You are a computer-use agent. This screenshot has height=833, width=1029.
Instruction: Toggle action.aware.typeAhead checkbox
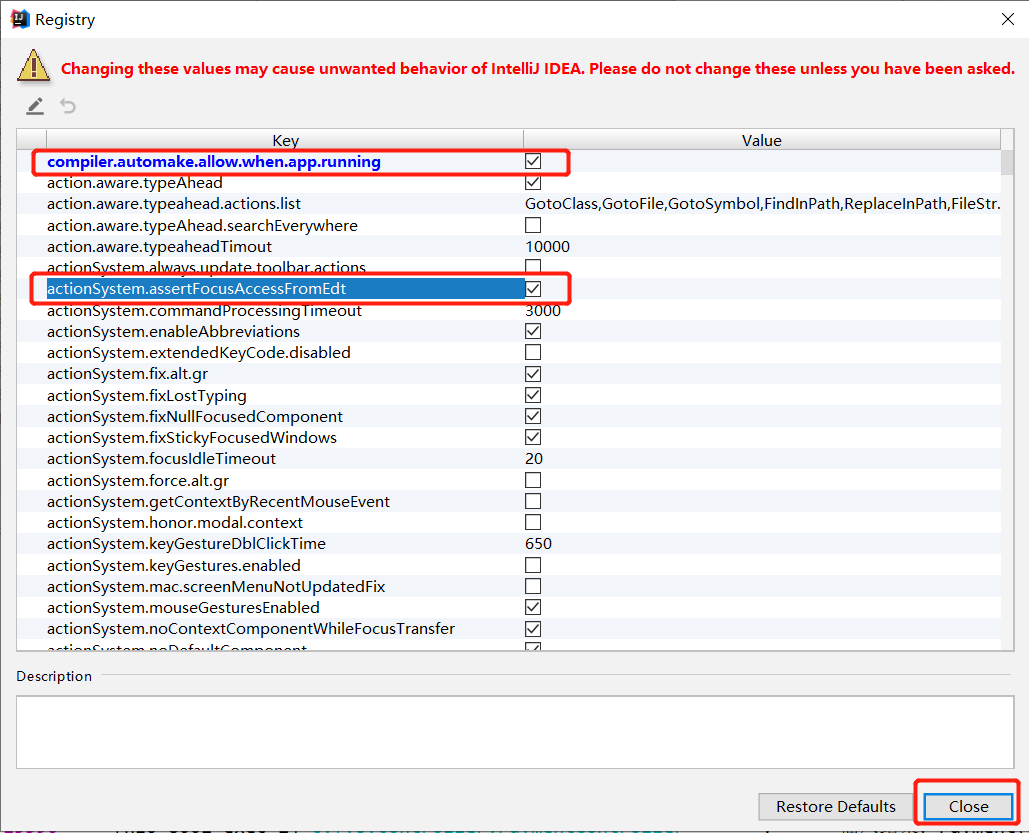[x=533, y=182]
